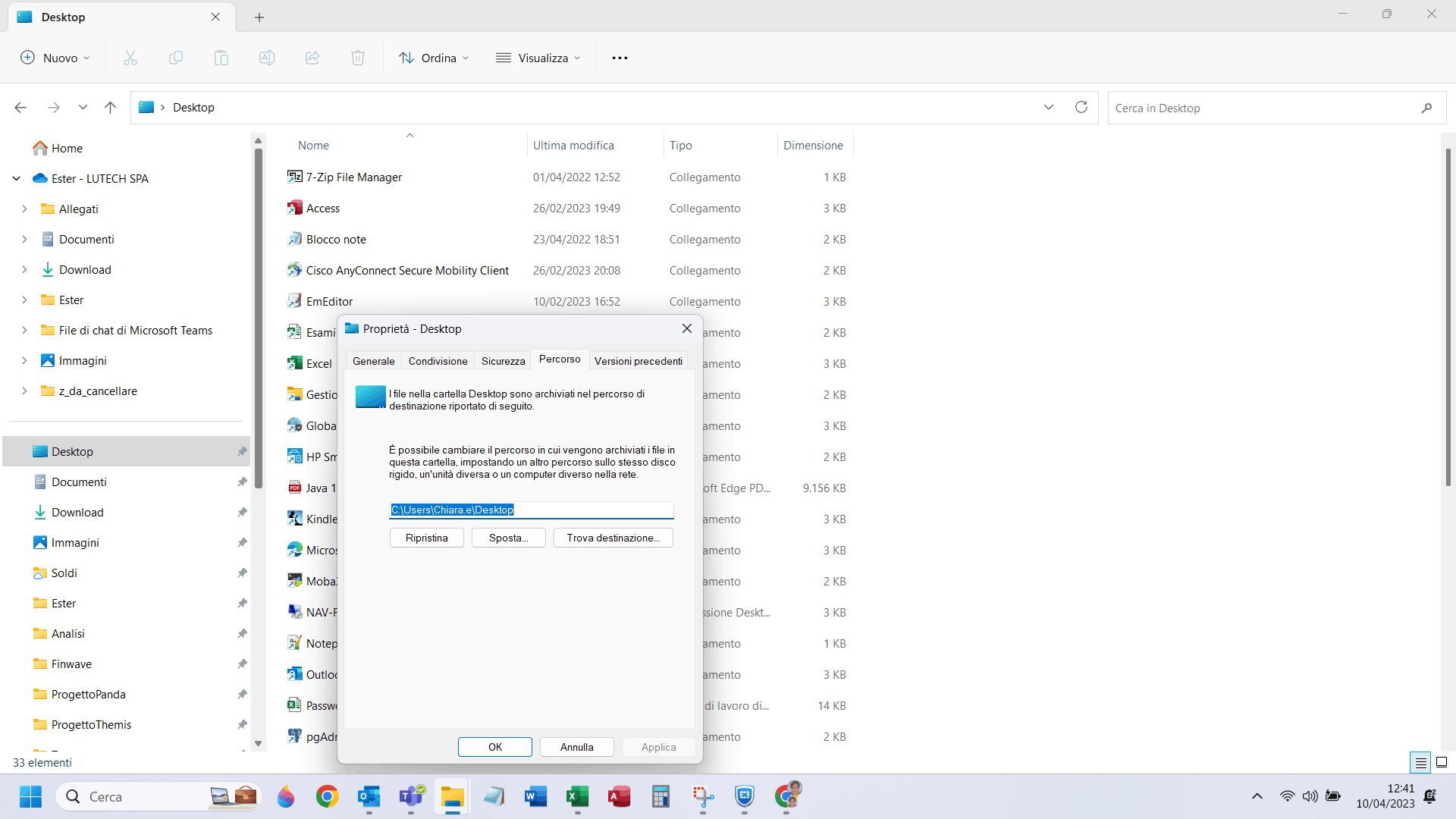Open the Visualizza view dropdown

[x=538, y=58]
